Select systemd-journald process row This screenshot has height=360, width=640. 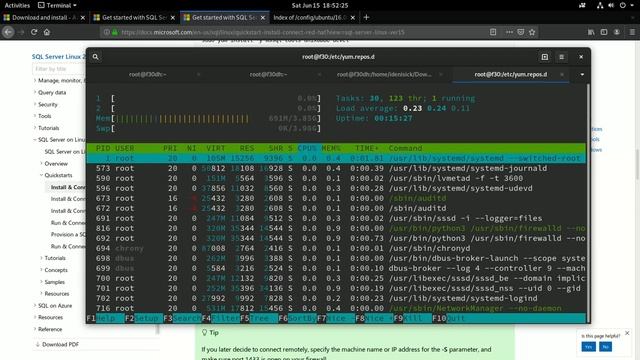(x=336, y=168)
